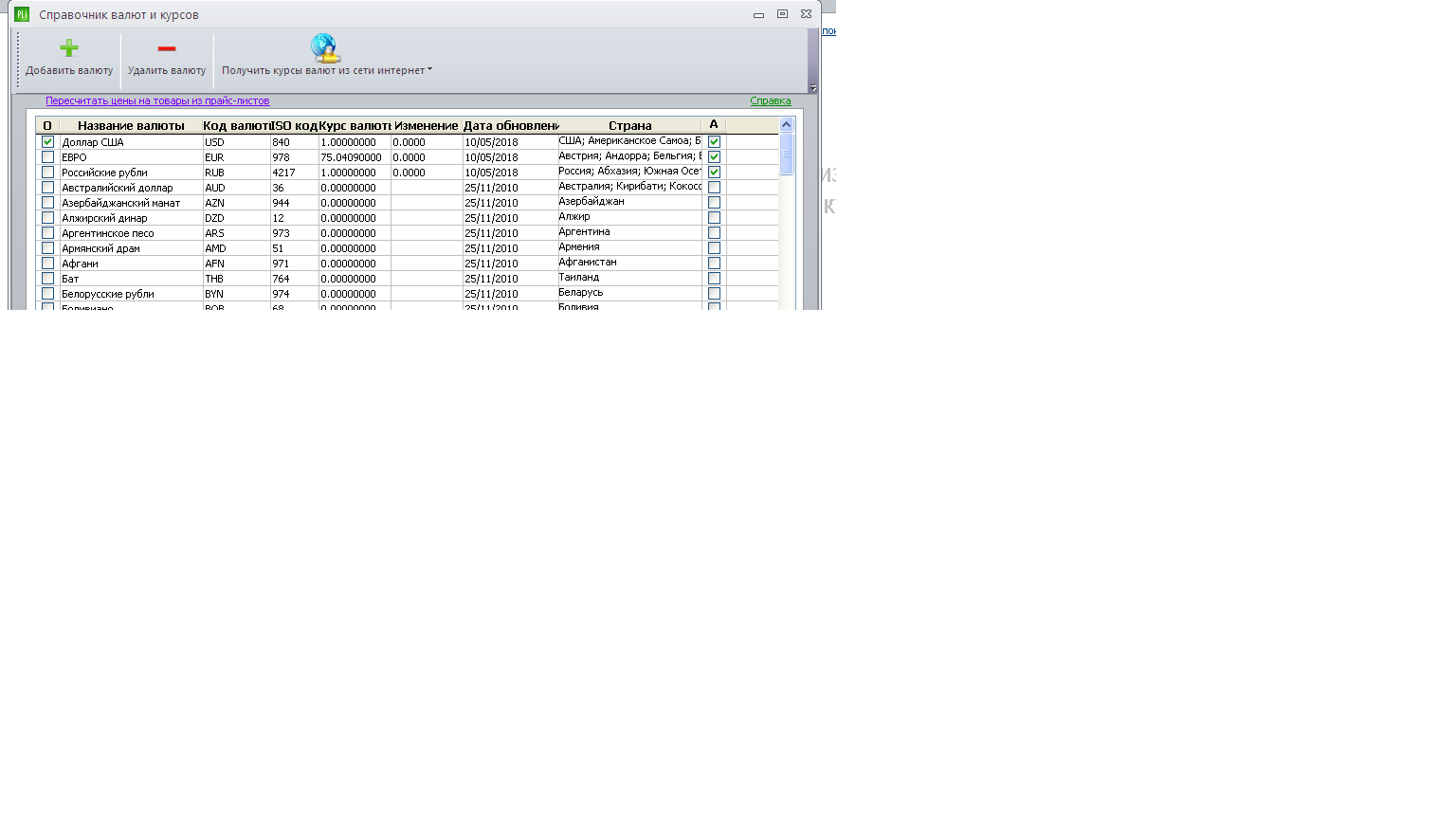Sort by the Курс валюты column header
Viewport: 1456px width, 819px height.
(x=355, y=125)
